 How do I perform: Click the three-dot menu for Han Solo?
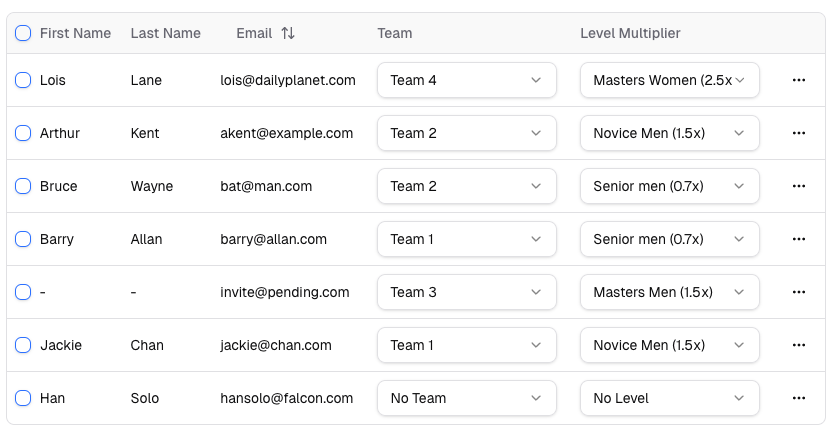(798, 398)
